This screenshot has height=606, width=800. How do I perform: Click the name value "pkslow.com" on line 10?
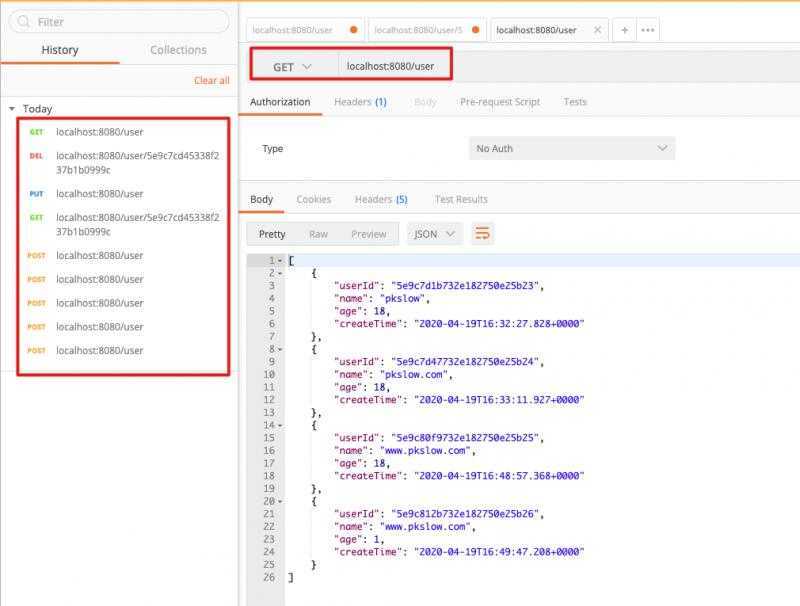414,374
